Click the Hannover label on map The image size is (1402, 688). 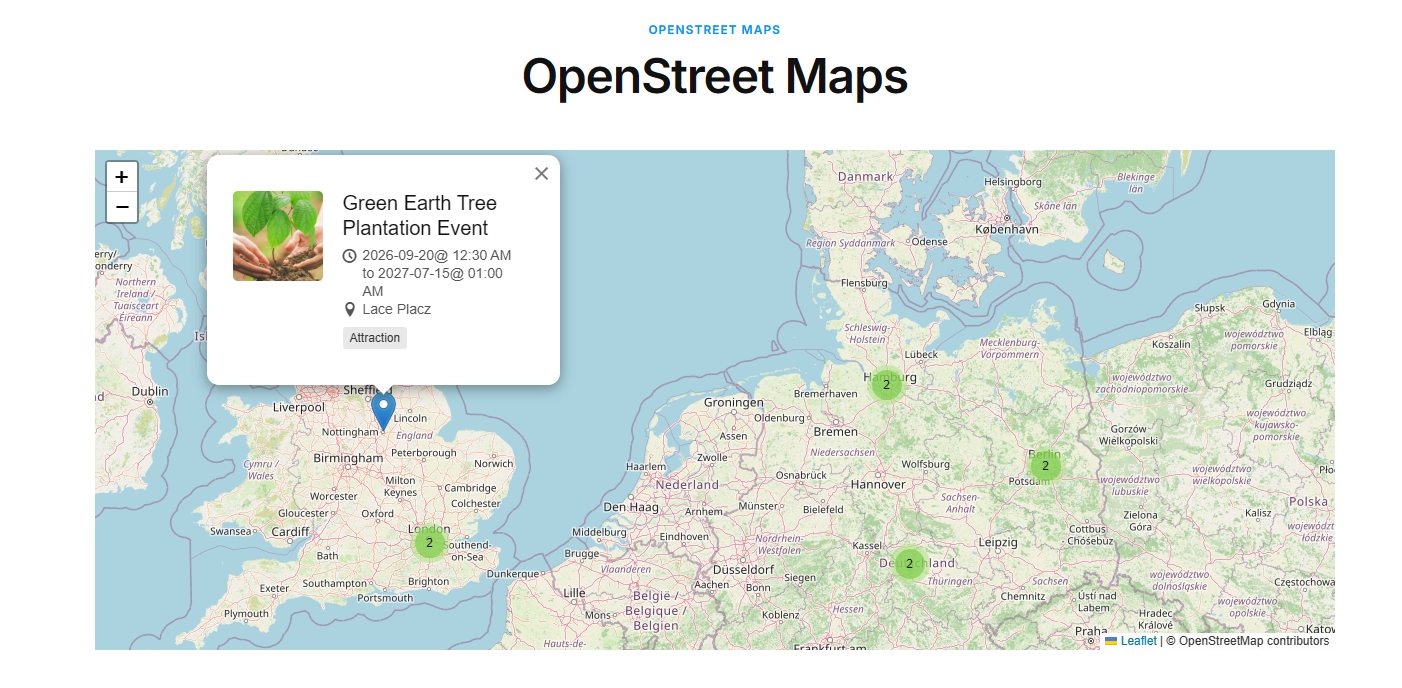point(878,484)
